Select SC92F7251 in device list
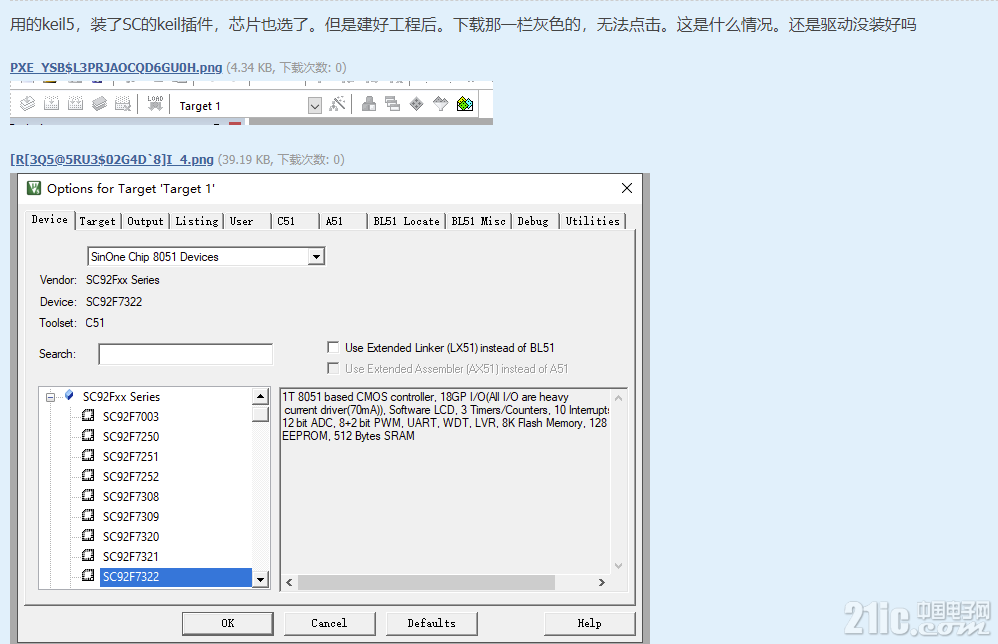Image resolution: width=998 pixels, height=644 pixels. [131, 456]
